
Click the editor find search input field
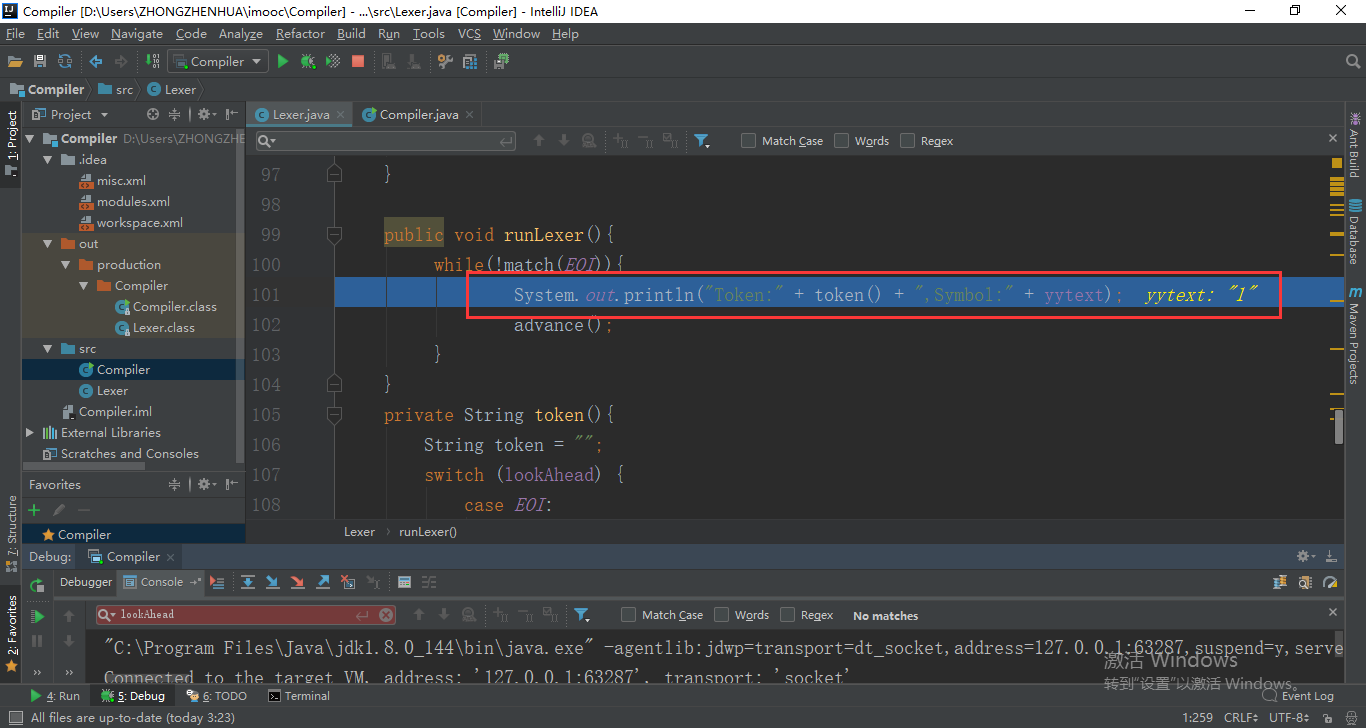(x=386, y=141)
